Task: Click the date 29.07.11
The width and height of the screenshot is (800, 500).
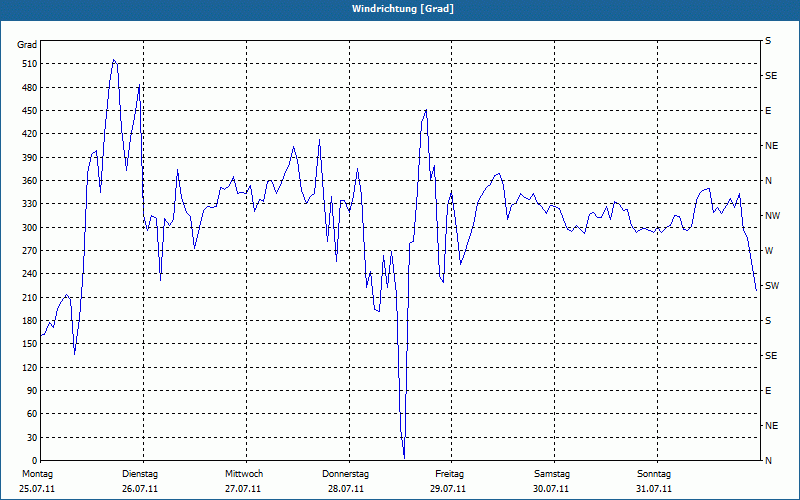Action: click(448, 489)
